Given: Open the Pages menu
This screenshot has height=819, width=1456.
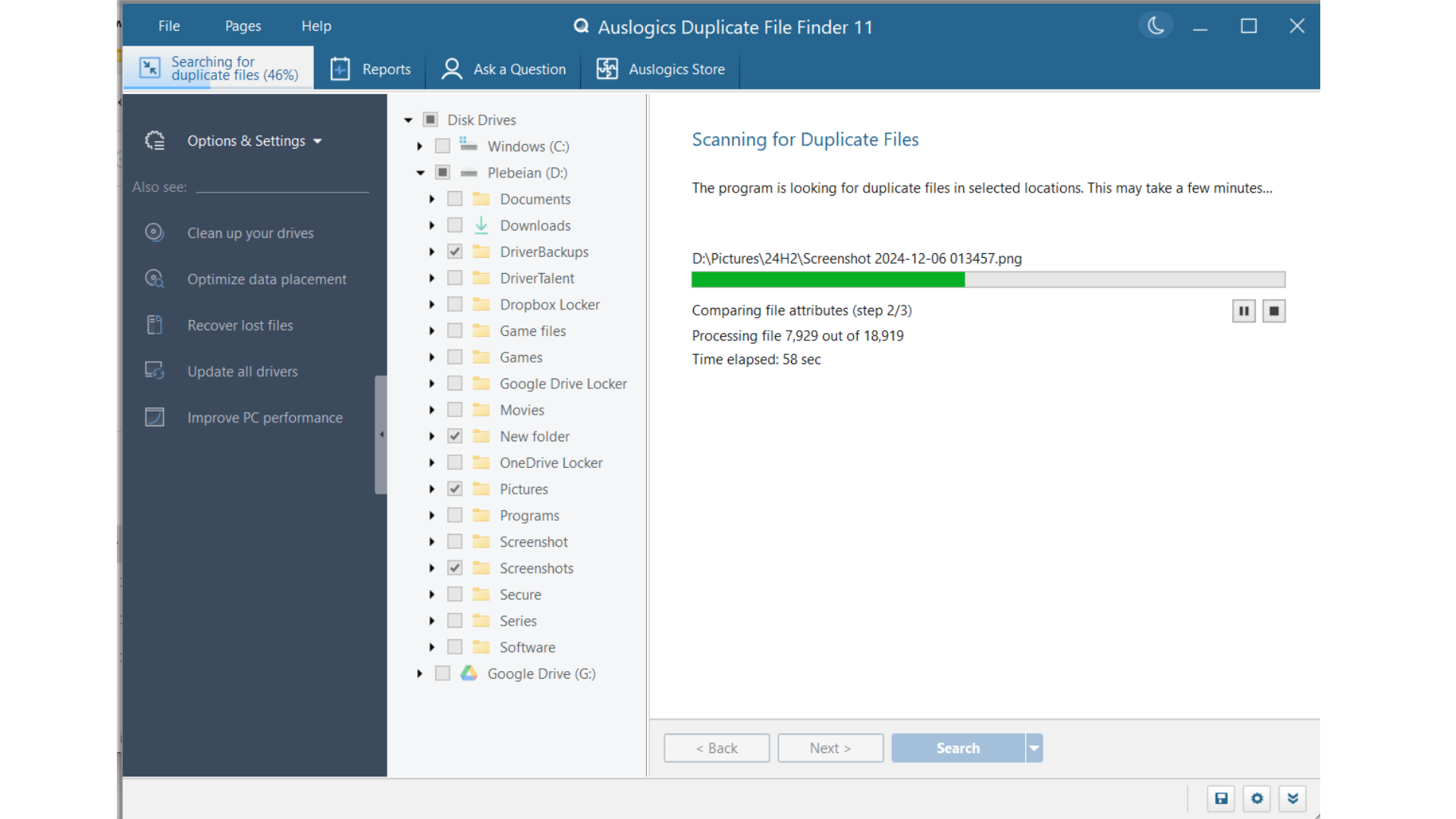Looking at the screenshot, I should click(243, 26).
